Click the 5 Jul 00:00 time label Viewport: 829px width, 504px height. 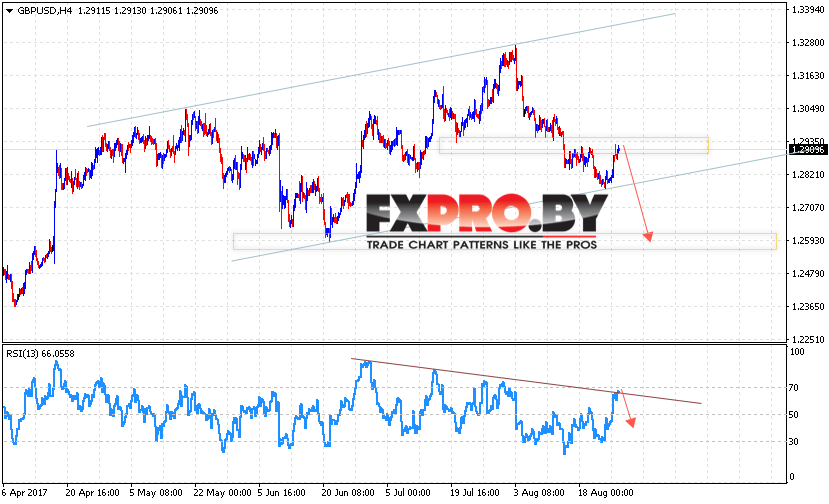(408, 493)
